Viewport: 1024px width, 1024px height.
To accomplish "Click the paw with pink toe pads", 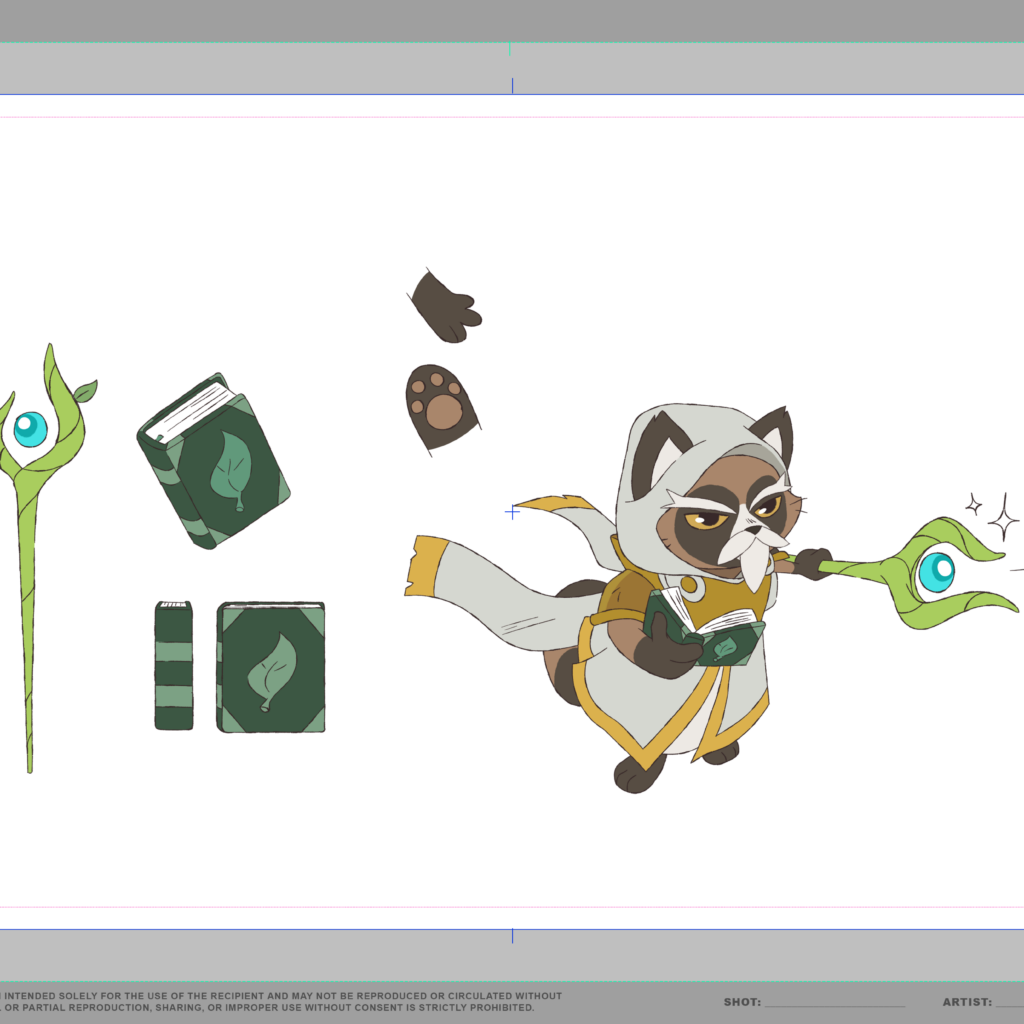I will tap(440, 406).
